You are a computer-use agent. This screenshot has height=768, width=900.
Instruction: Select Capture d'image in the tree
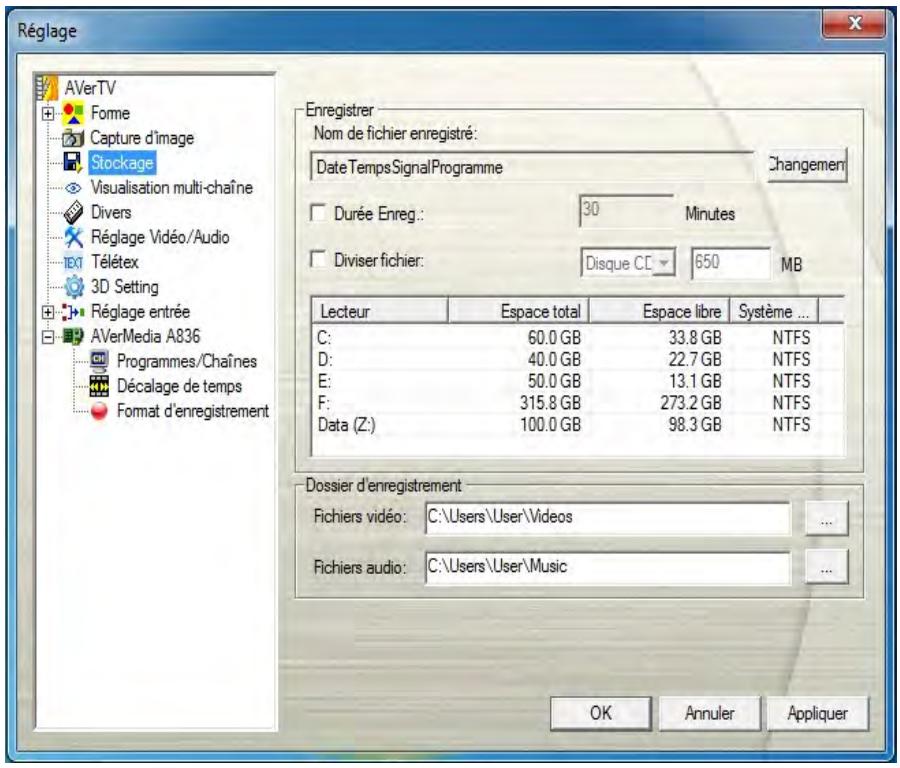click(142, 138)
